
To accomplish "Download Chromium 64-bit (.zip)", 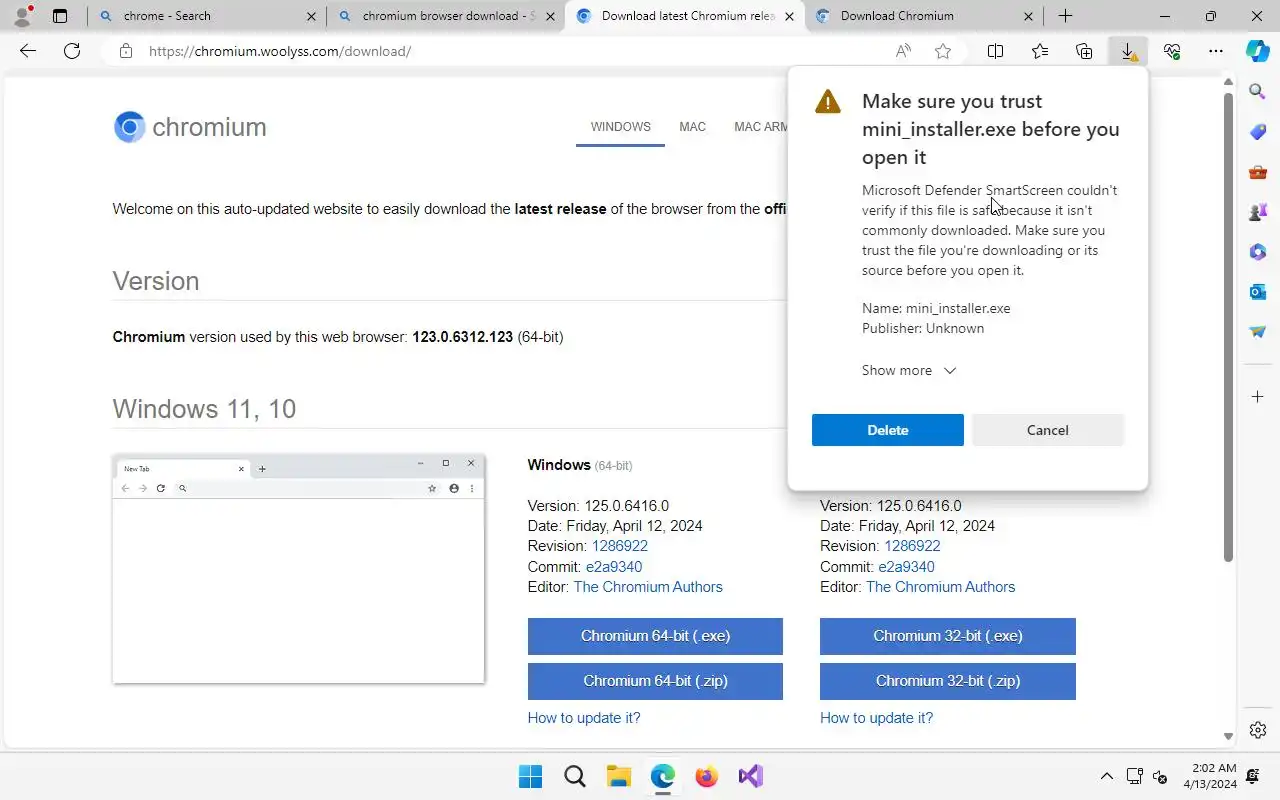I will (x=655, y=681).
